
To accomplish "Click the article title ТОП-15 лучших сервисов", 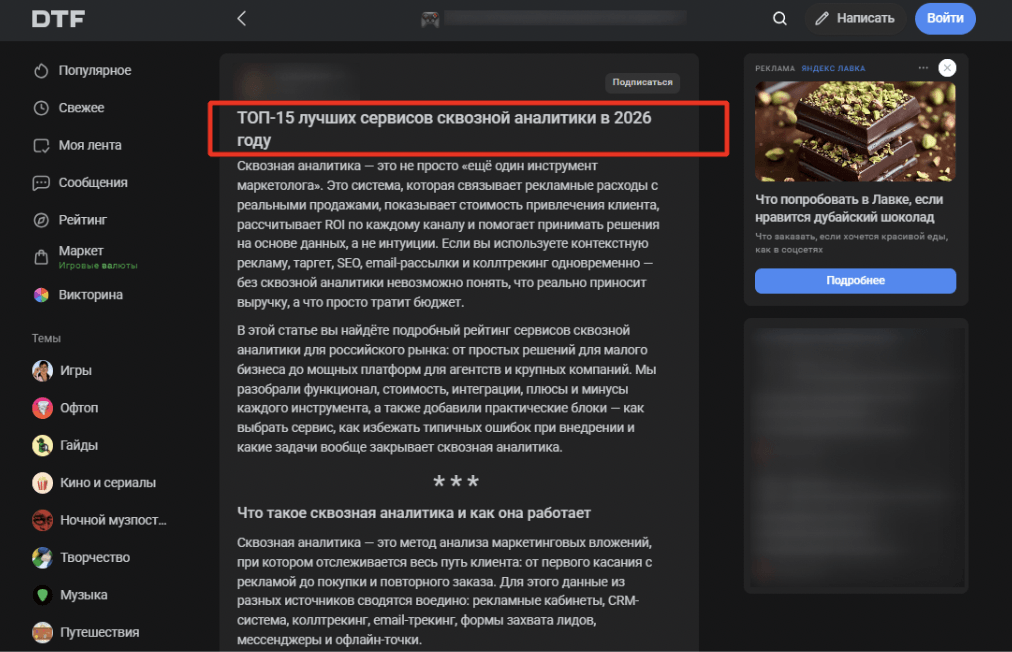I will click(444, 128).
